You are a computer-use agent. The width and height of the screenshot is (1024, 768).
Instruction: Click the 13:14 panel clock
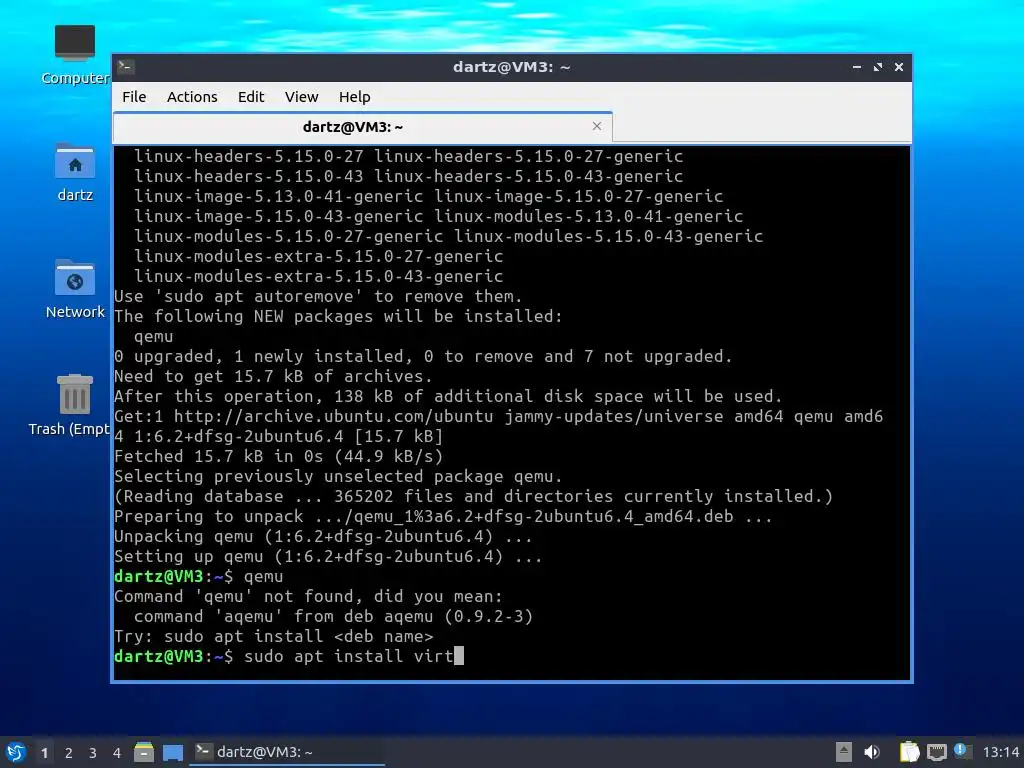coord(1000,753)
